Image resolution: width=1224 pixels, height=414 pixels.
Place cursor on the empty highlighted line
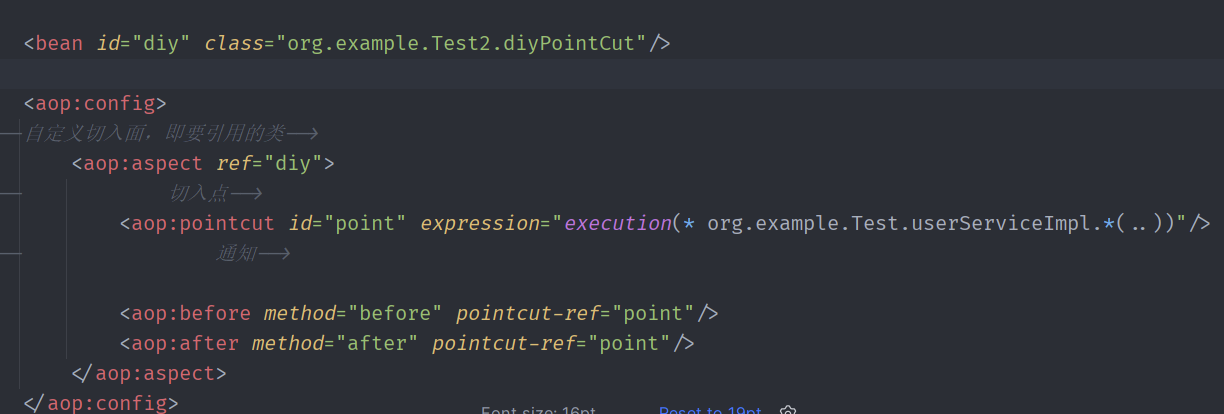[600, 74]
